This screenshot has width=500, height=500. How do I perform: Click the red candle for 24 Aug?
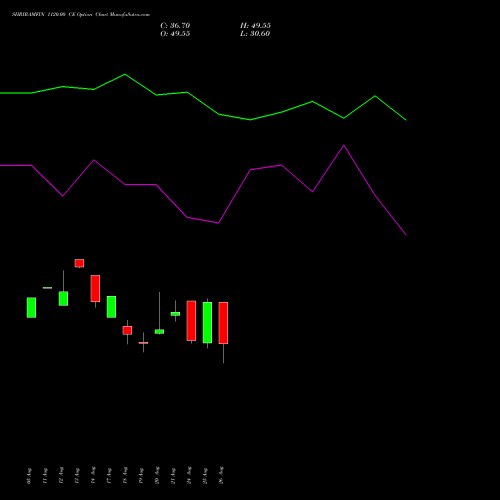191,321
